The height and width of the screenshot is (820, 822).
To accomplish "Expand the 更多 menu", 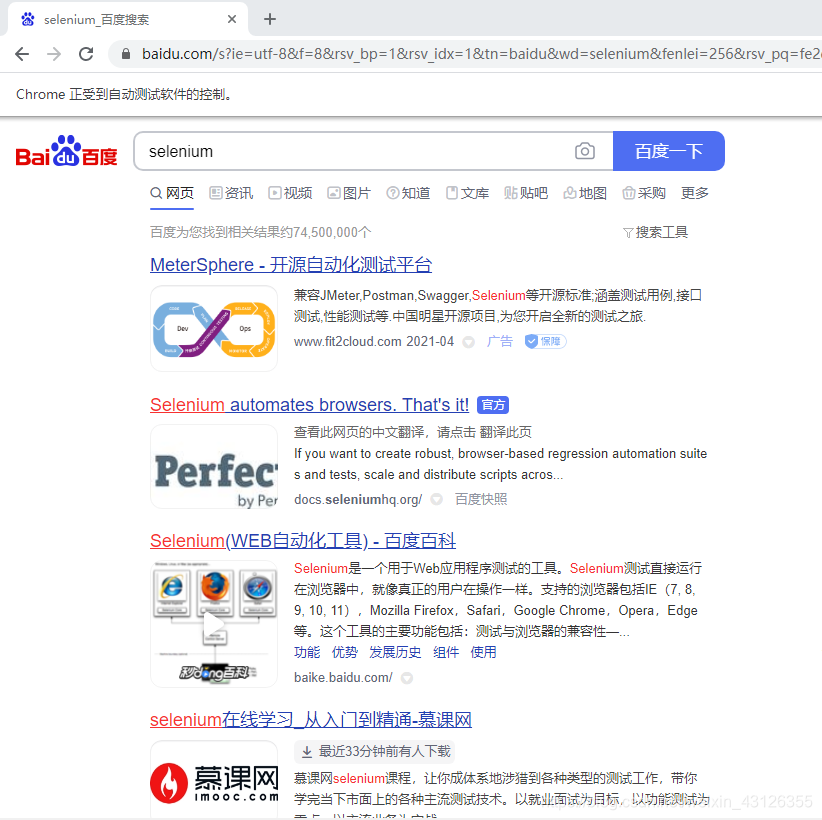I will [695, 193].
